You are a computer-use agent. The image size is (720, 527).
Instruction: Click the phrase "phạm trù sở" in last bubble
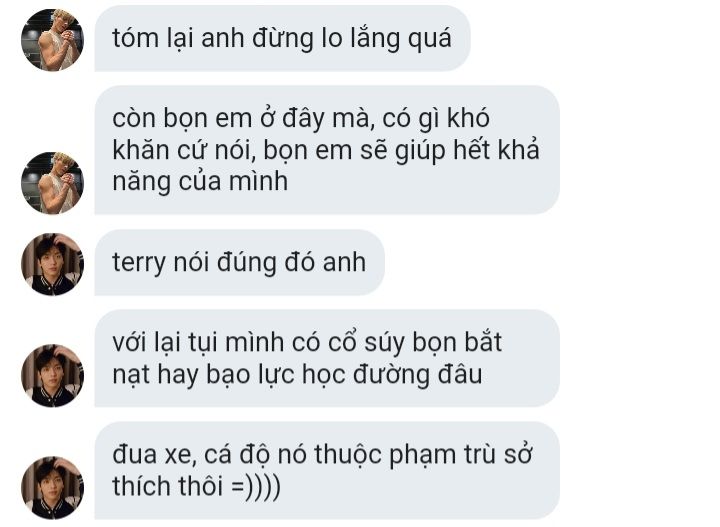click(x=461, y=455)
